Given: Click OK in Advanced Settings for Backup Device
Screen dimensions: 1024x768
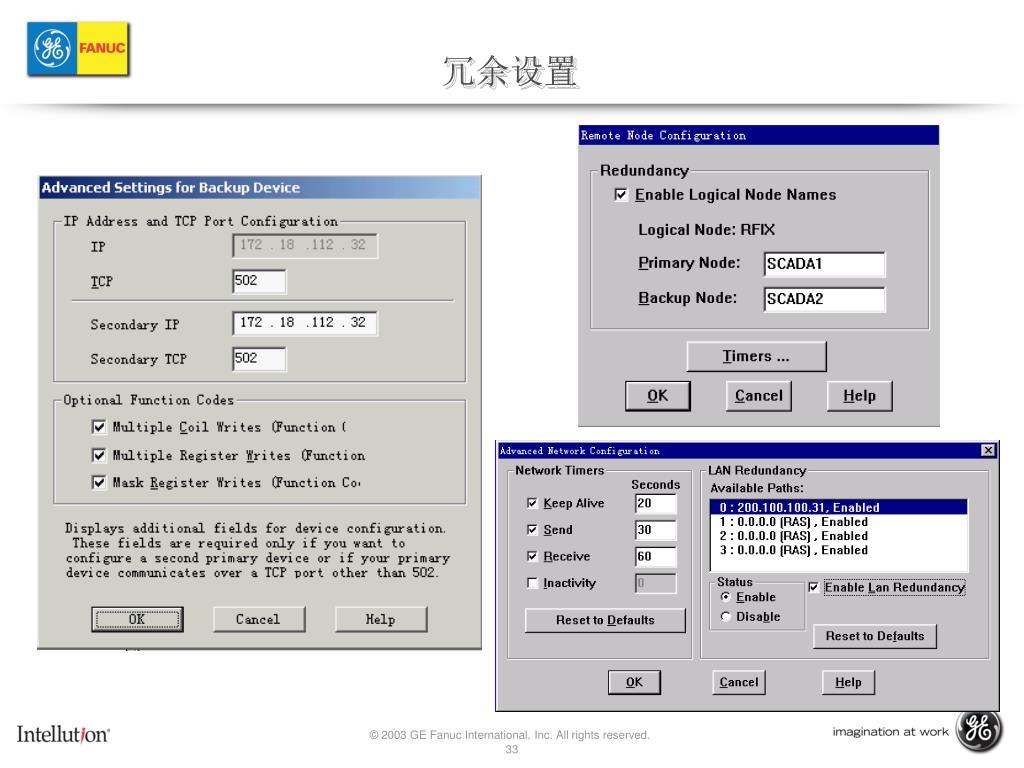Looking at the screenshot, I should 137,619.
